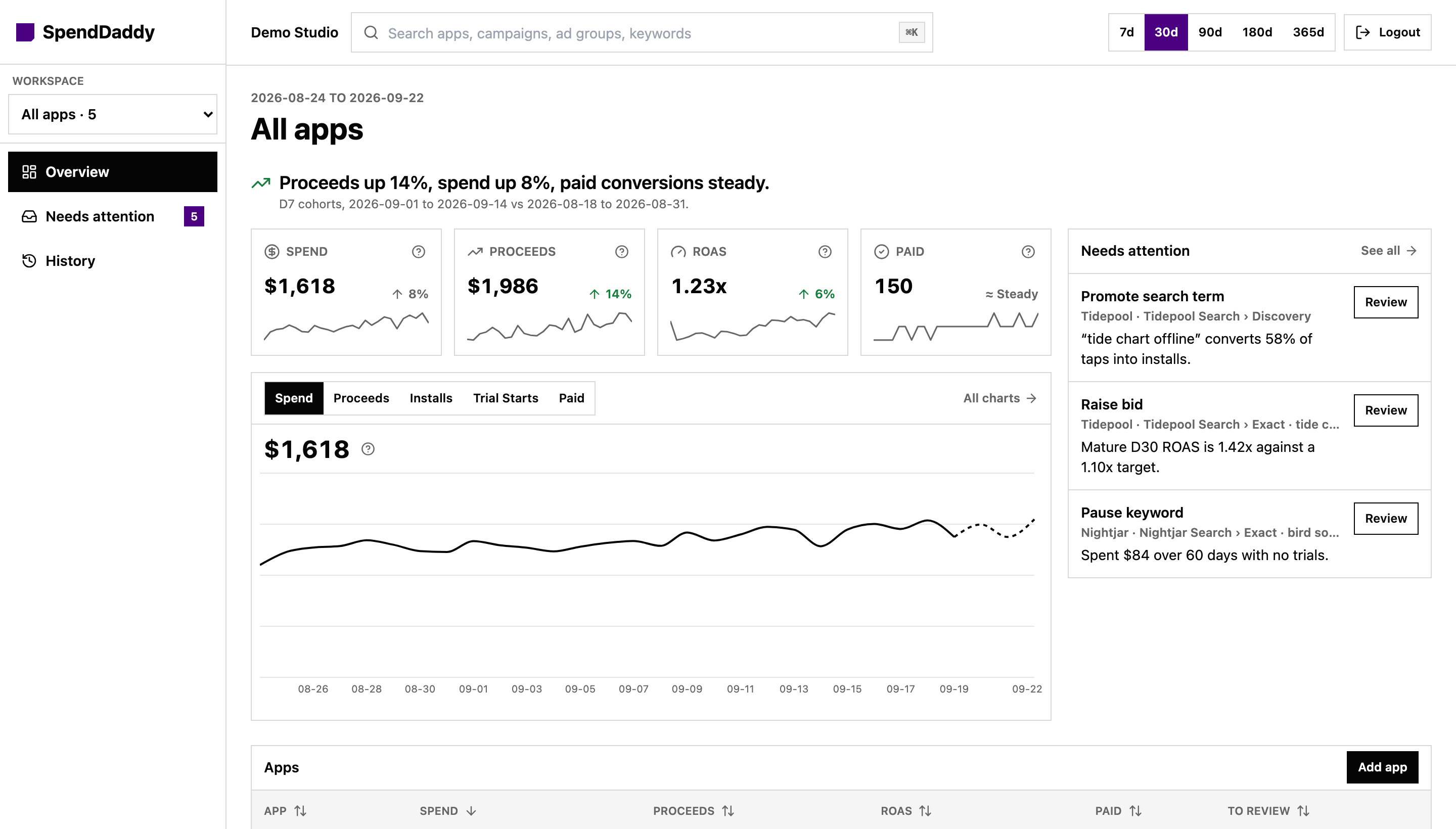Click the search apps and campaigns field

[642, 32]
